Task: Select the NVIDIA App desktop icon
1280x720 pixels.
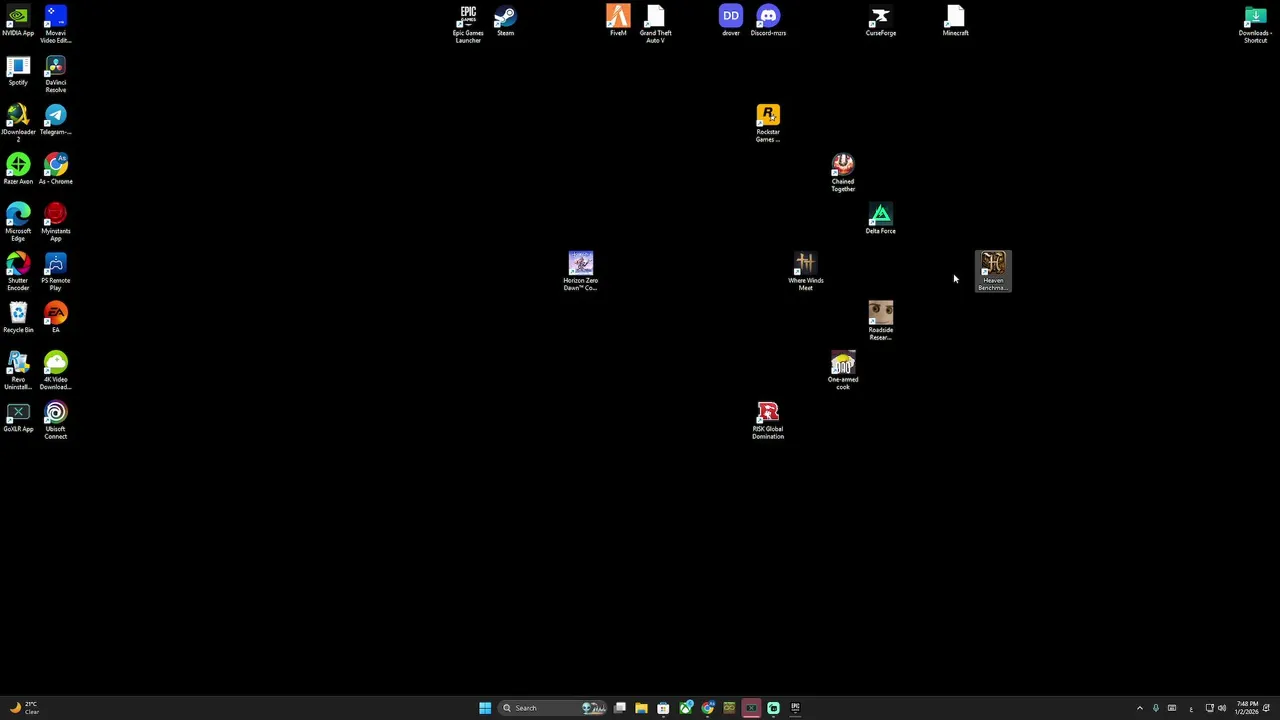Action: point(18,22)
